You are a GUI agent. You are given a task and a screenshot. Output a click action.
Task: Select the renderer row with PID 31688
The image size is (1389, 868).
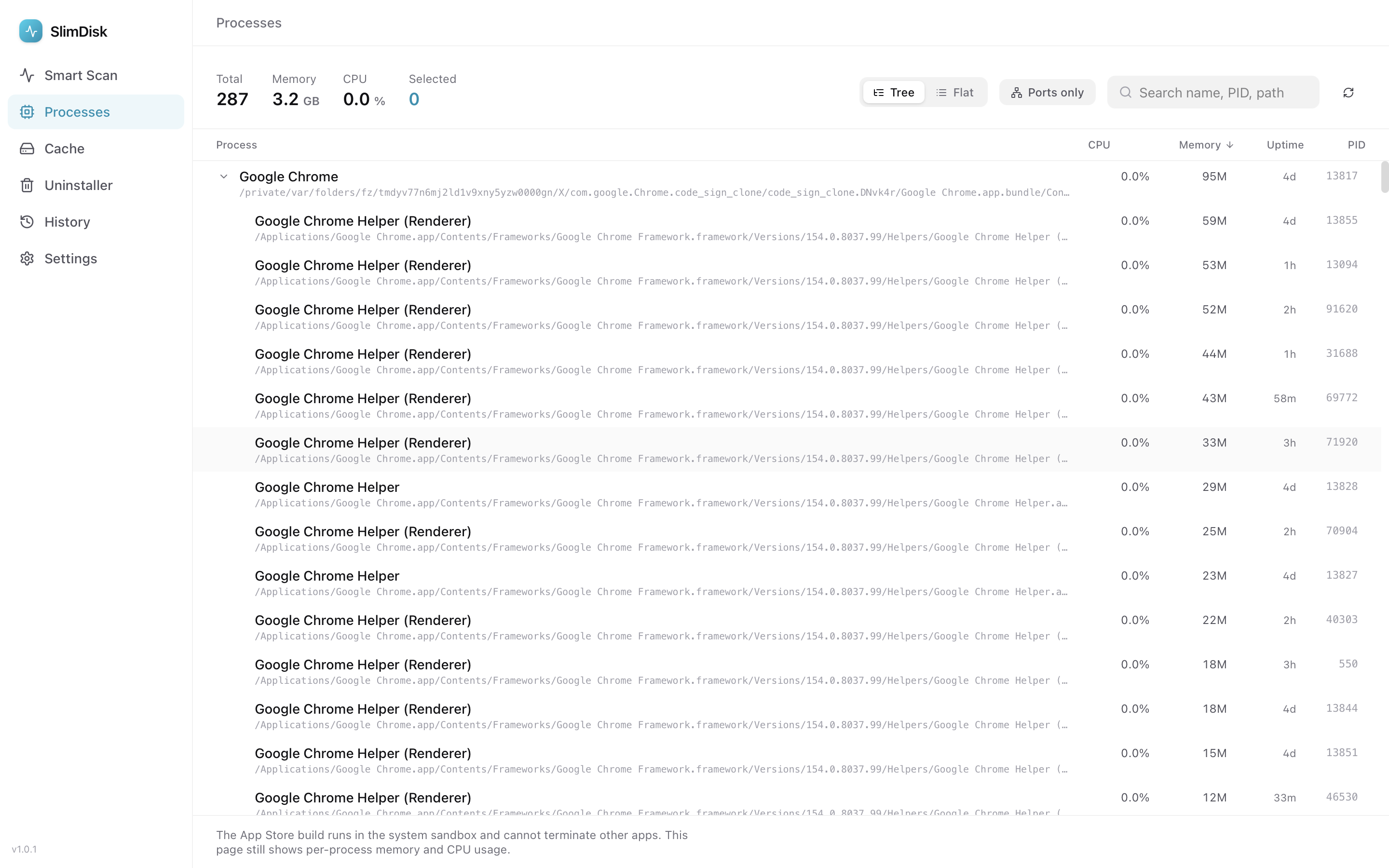point(787,361)
